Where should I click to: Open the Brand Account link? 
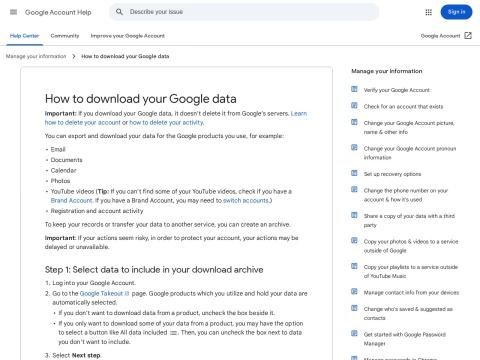tap(71, 200)
